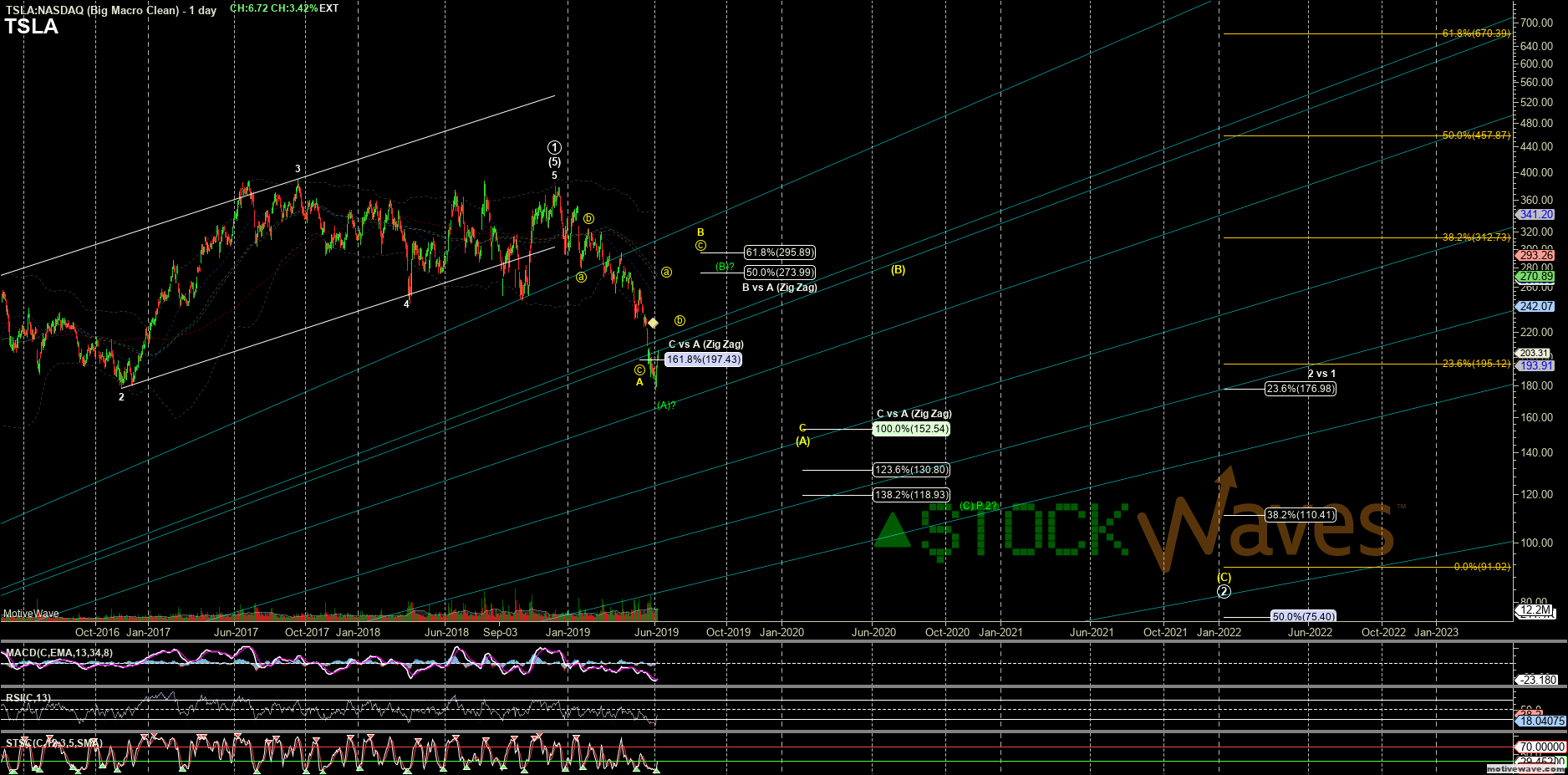Click Oct-2020 on the time axis
This screenshot has width=1568, height=775.
tap(947, 632)
